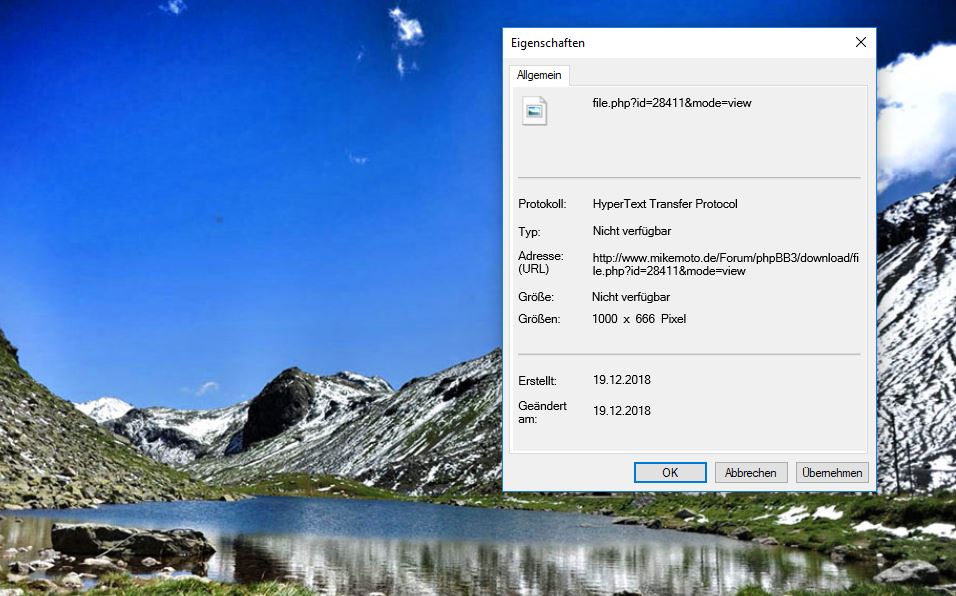Select the Größe value Nicht verfügbar
The image size is (956, 596).
[631, 297]
